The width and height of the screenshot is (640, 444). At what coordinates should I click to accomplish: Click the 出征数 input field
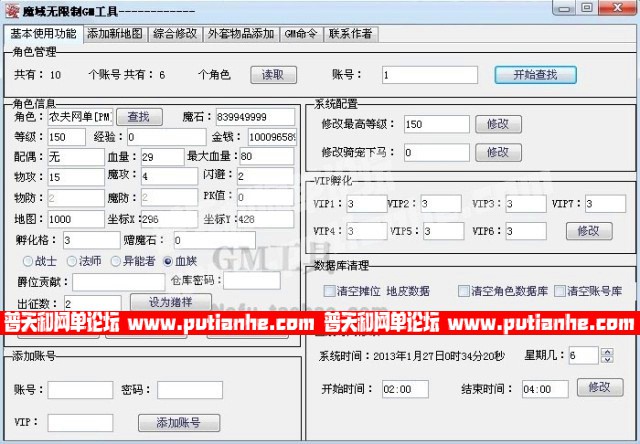pyautogui.click(x=93, y=303)
